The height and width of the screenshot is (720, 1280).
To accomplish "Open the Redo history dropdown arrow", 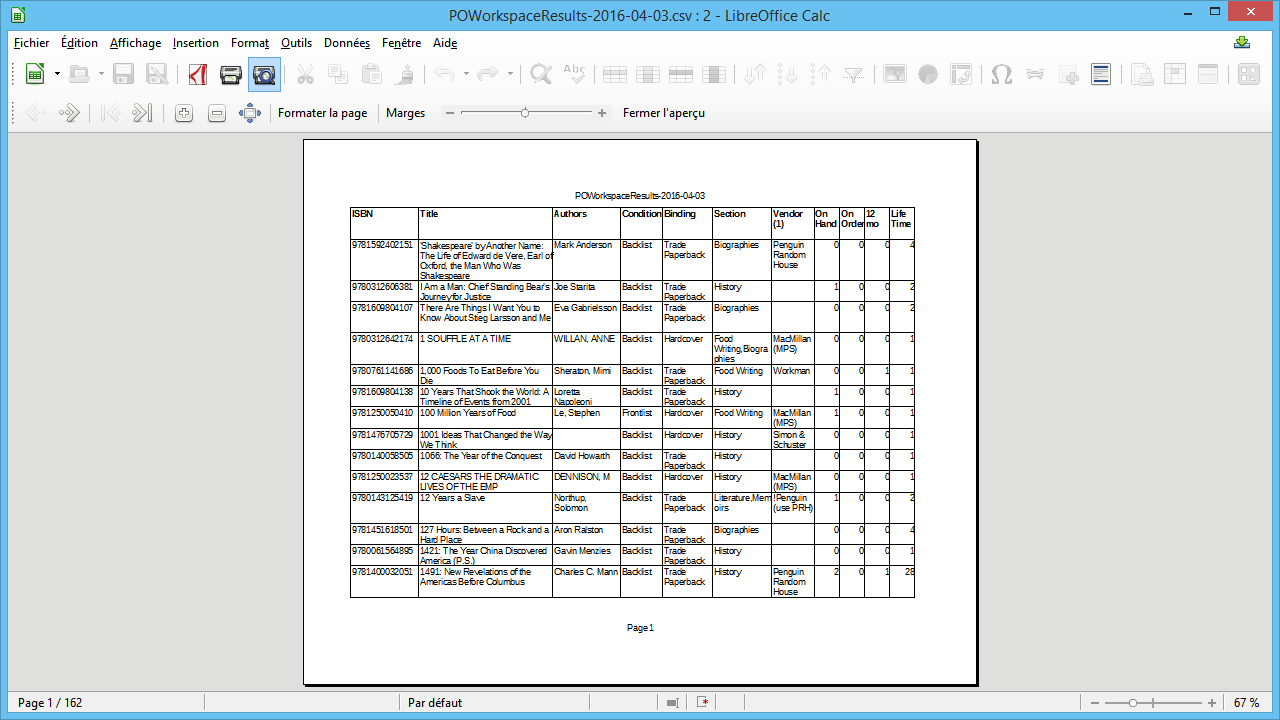I will (x=510, y=74).
